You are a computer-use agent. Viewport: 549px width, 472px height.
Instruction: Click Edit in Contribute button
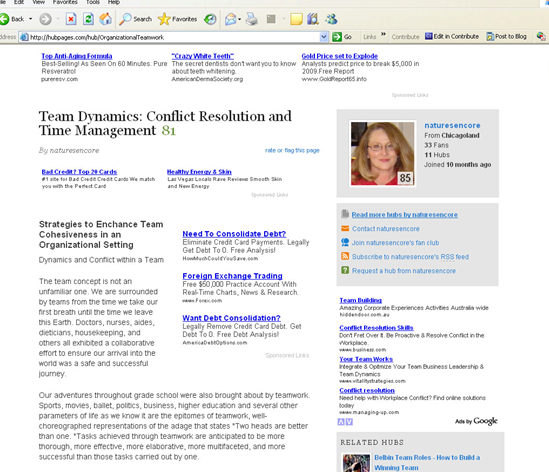tap(452, 36)
